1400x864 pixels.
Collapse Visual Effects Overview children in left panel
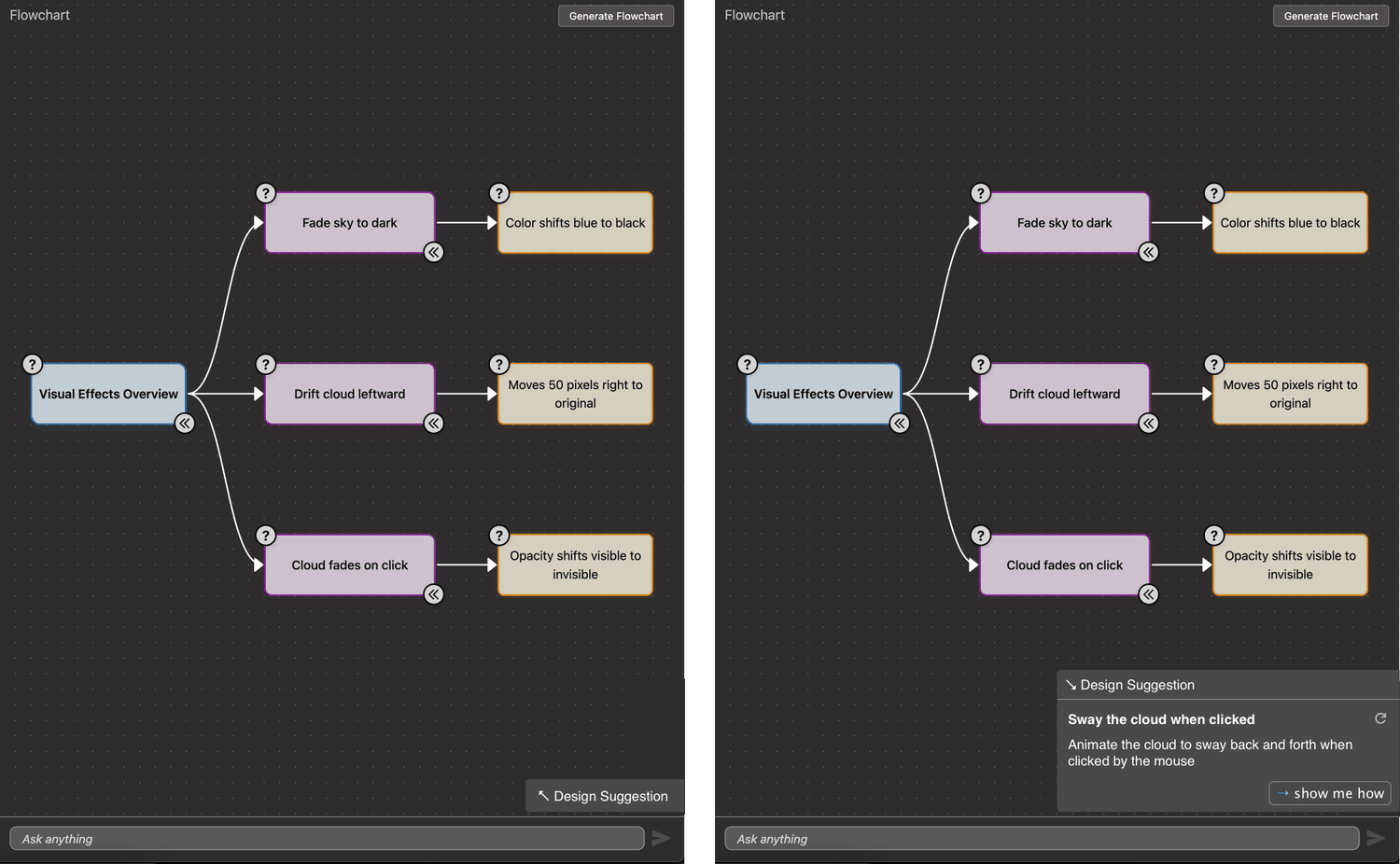[x=185, y=424]
